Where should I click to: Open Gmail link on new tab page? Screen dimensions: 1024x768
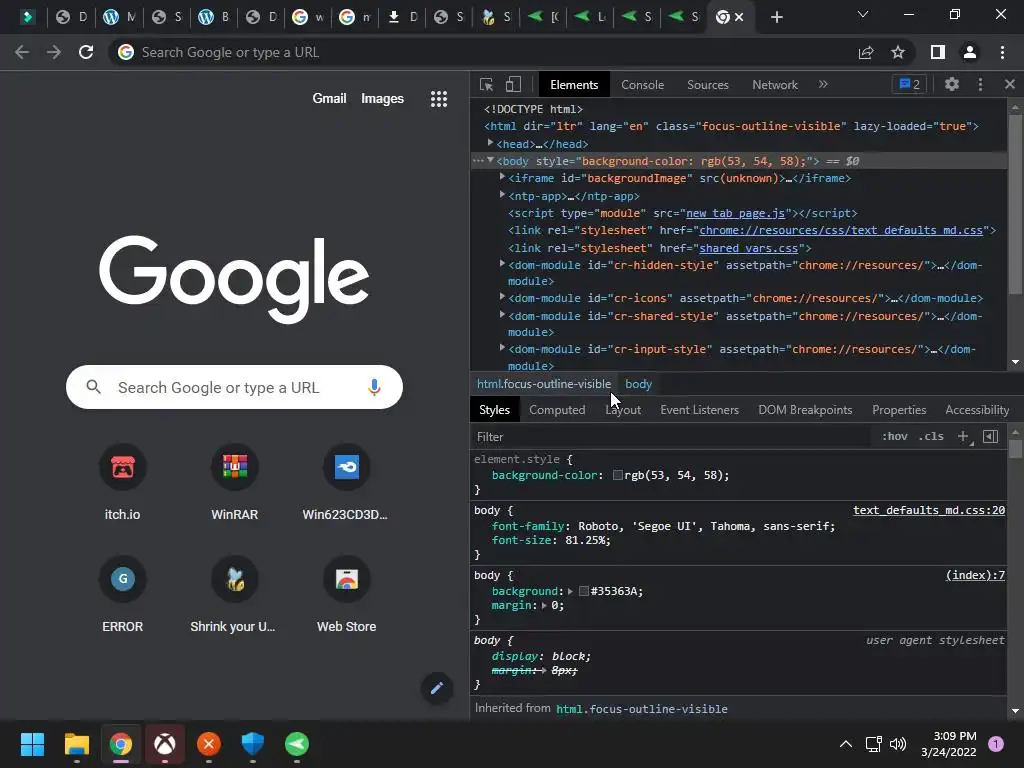pos(329,99)
